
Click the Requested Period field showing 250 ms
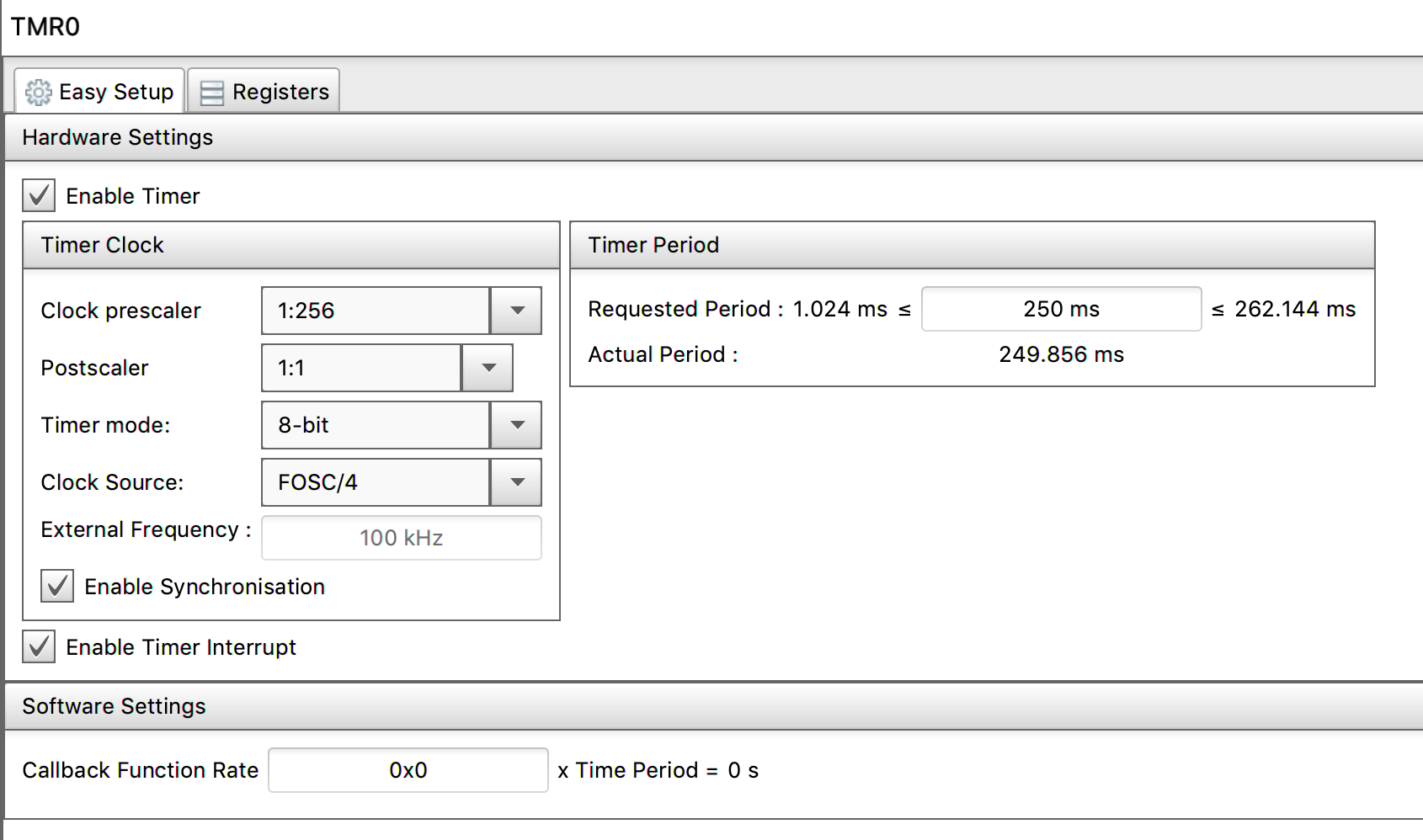pos(1061,309)
